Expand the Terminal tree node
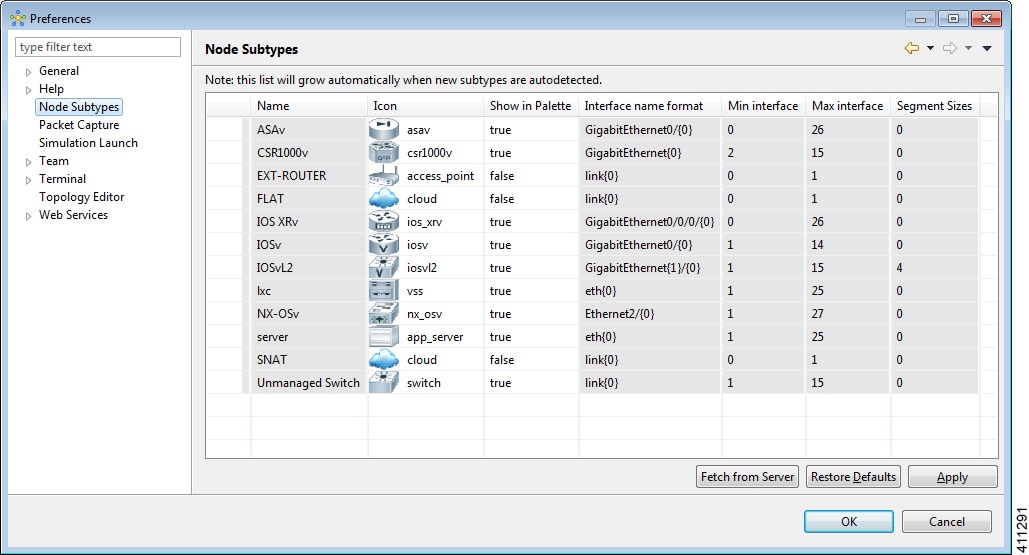The image size is (1029, 555). click(28, 179)
